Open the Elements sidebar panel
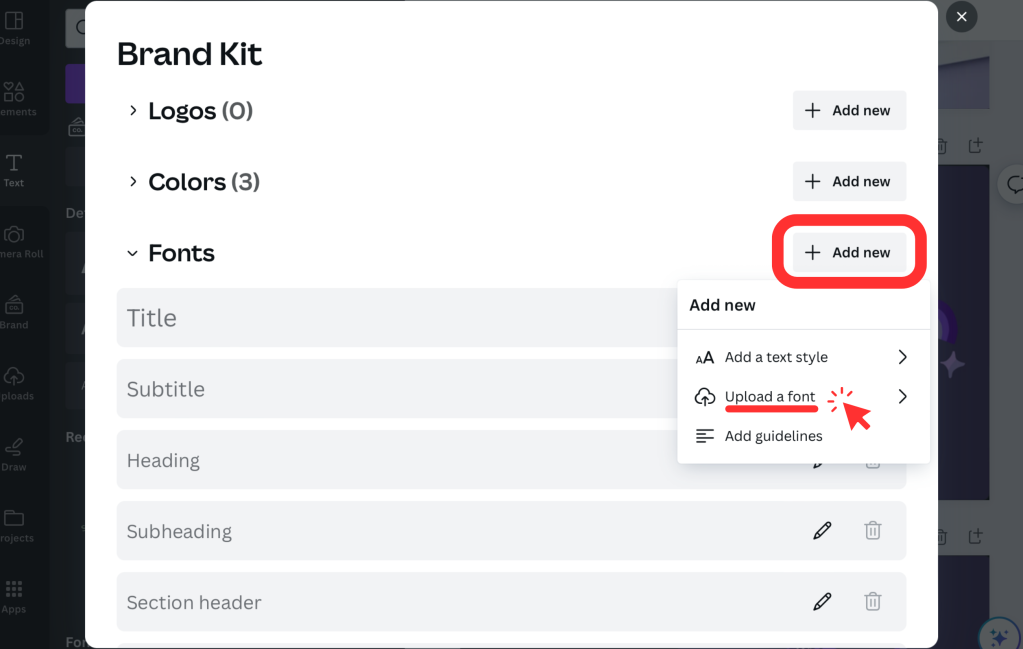This screenshot has width=1023, height=649. [14, 98]
